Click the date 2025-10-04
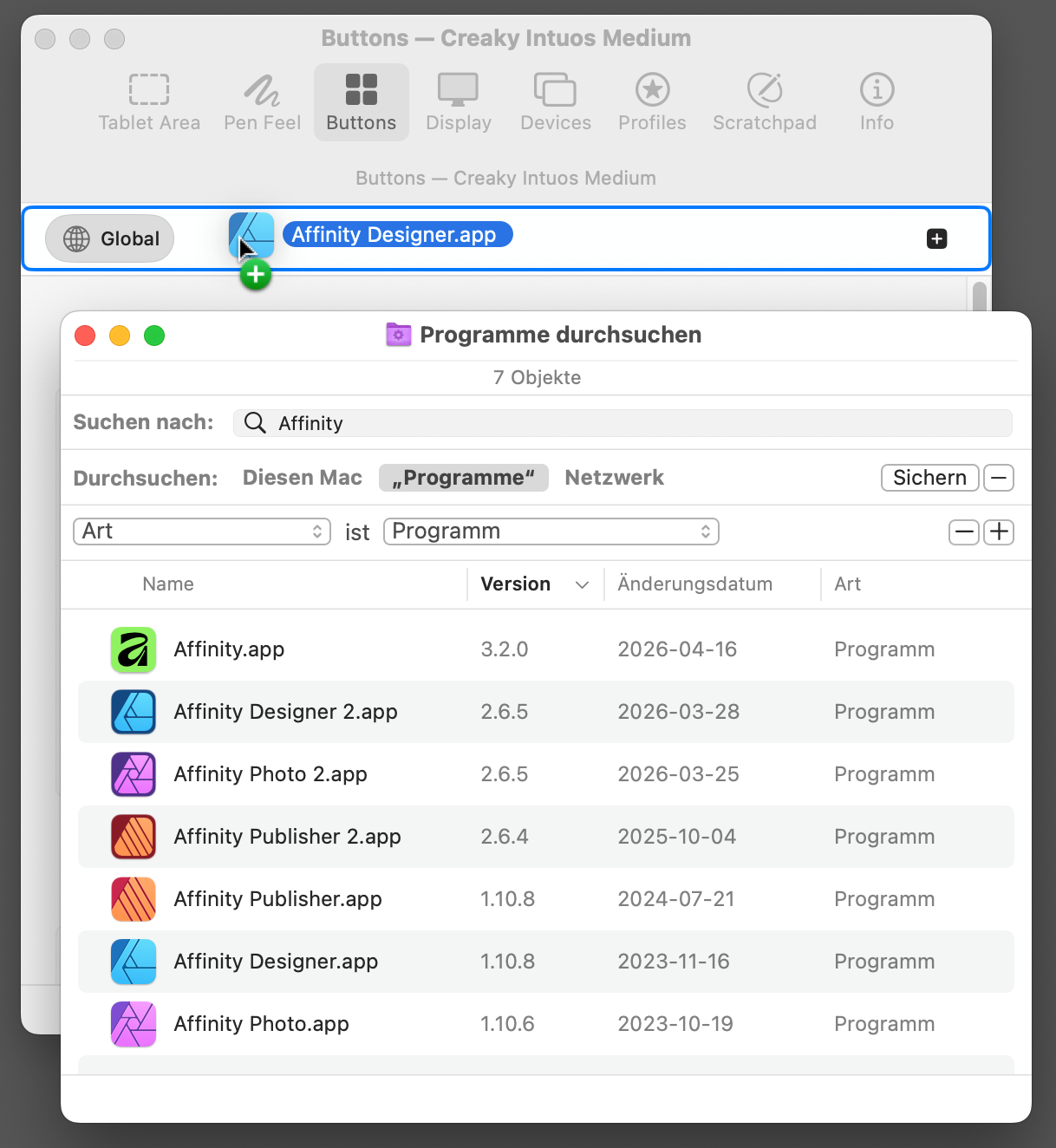 pyautogui.click(x=676, y=837)
